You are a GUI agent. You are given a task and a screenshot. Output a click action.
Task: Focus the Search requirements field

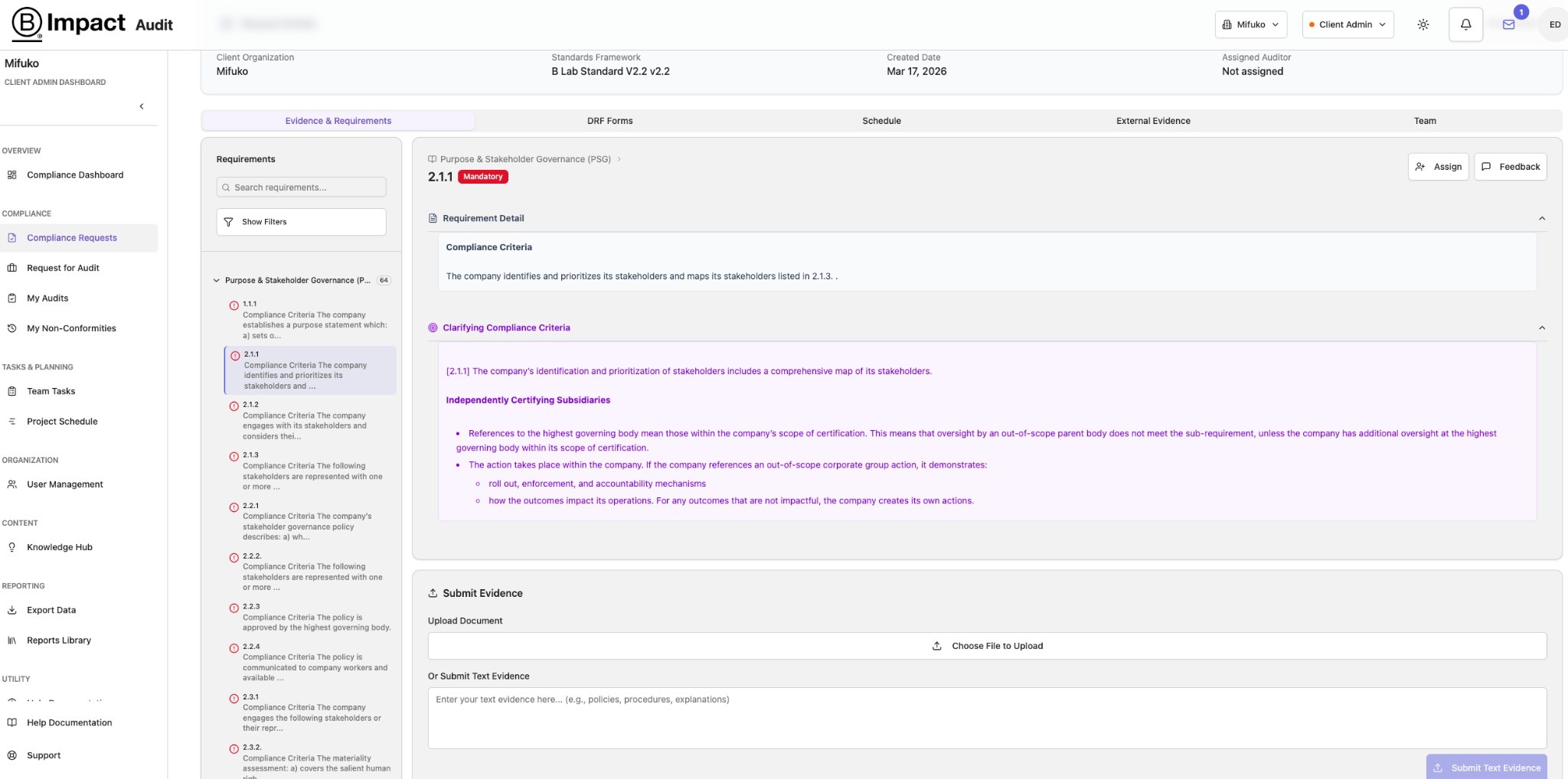tap(301, 187)
